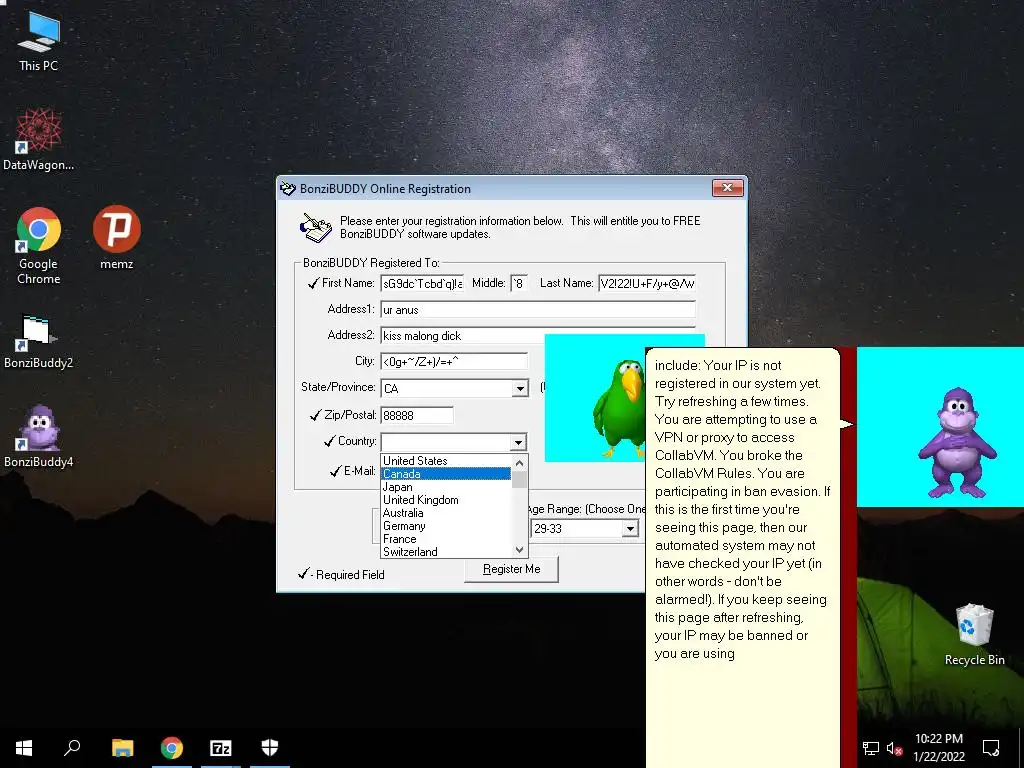Open the Age Range dropdown showing 29-33

tap(630, 528)
